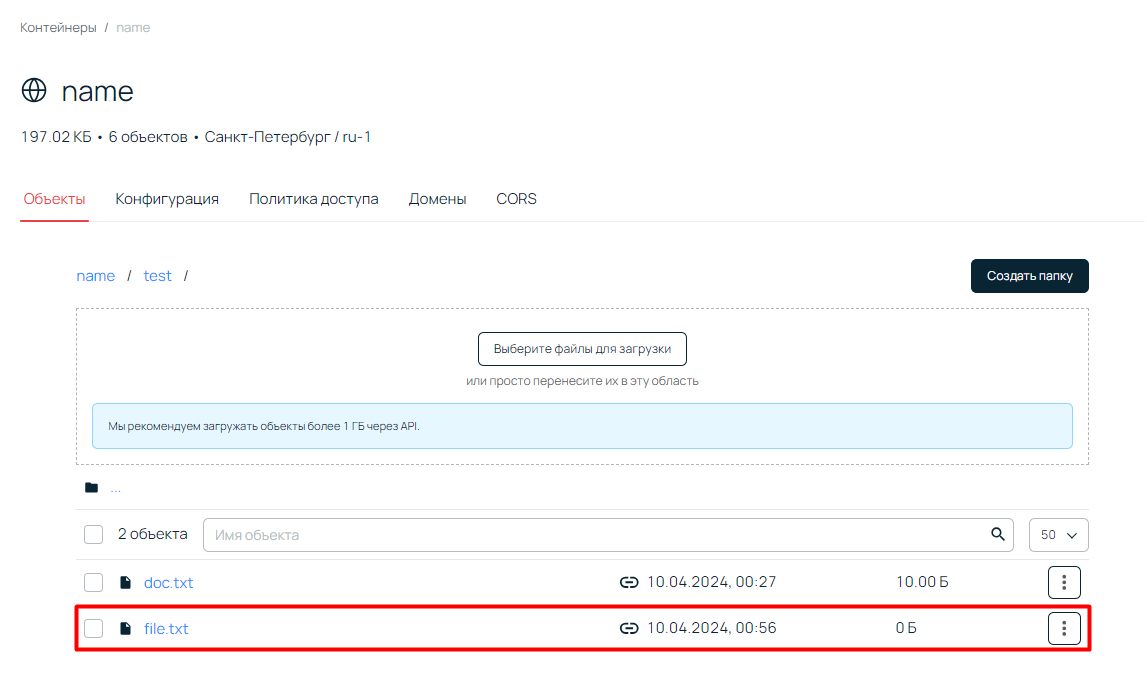Copy the link icon for doc.txt
This screenshot has height=696, width=1147.
pos(629,582)
